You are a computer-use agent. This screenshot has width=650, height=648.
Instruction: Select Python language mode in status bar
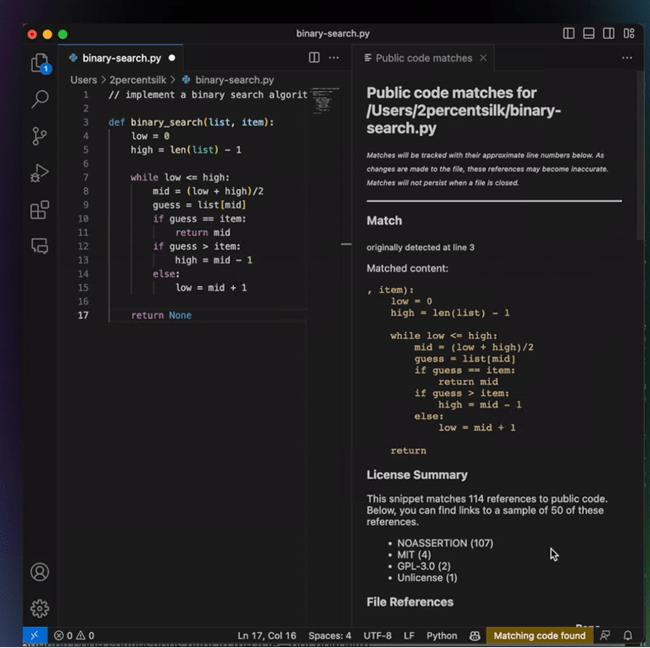click(x=442, y=635)
